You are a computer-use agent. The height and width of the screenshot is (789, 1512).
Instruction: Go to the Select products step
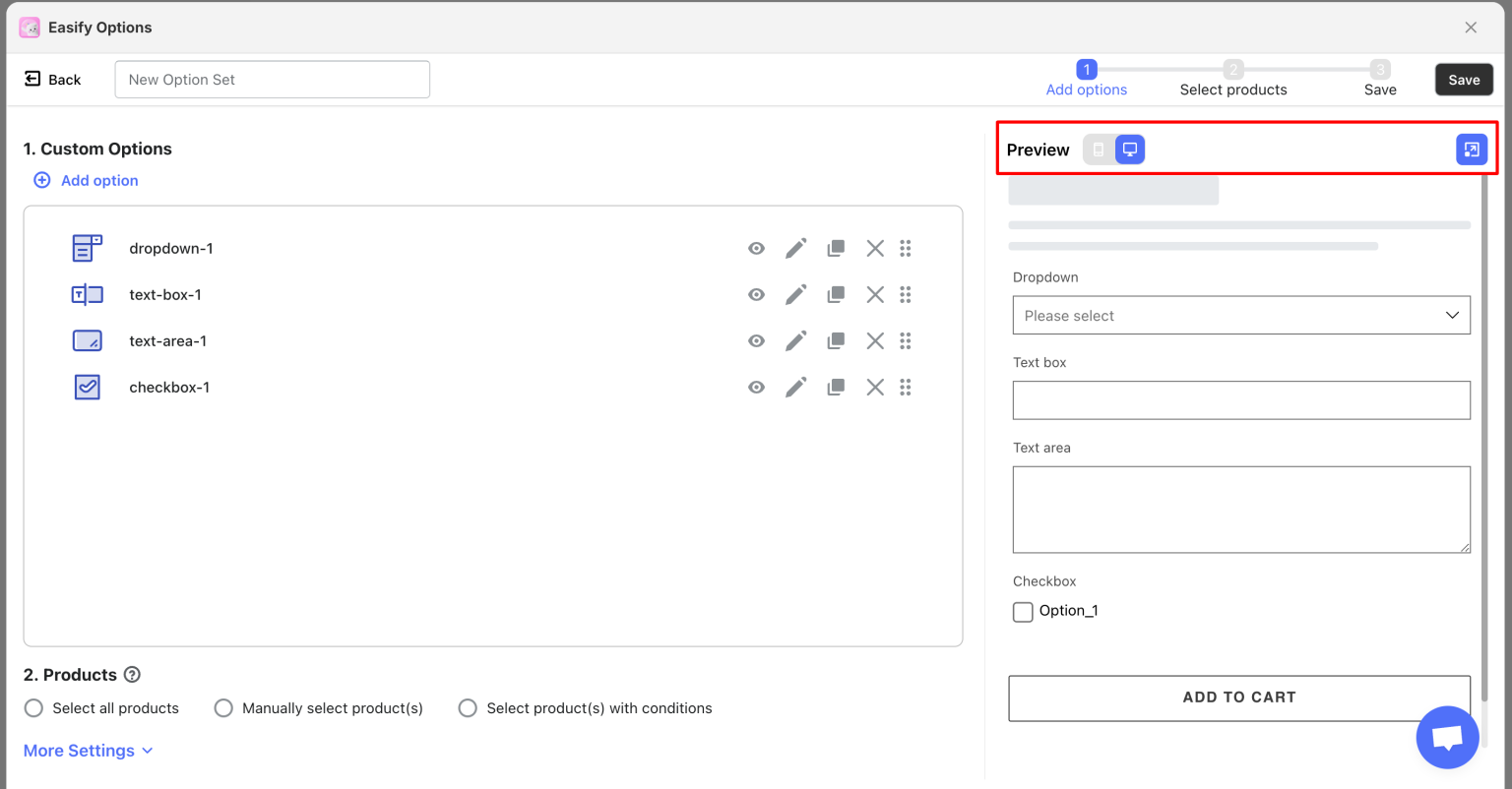point(1233,80)
